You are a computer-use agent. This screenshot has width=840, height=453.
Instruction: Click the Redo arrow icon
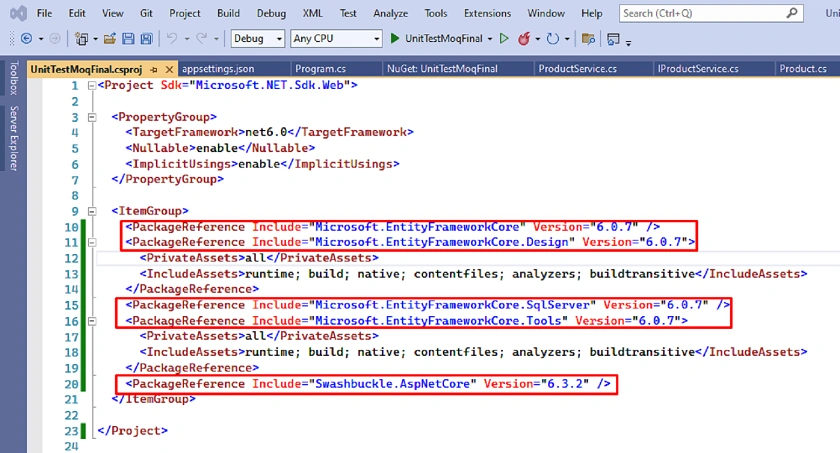point(201,38)
